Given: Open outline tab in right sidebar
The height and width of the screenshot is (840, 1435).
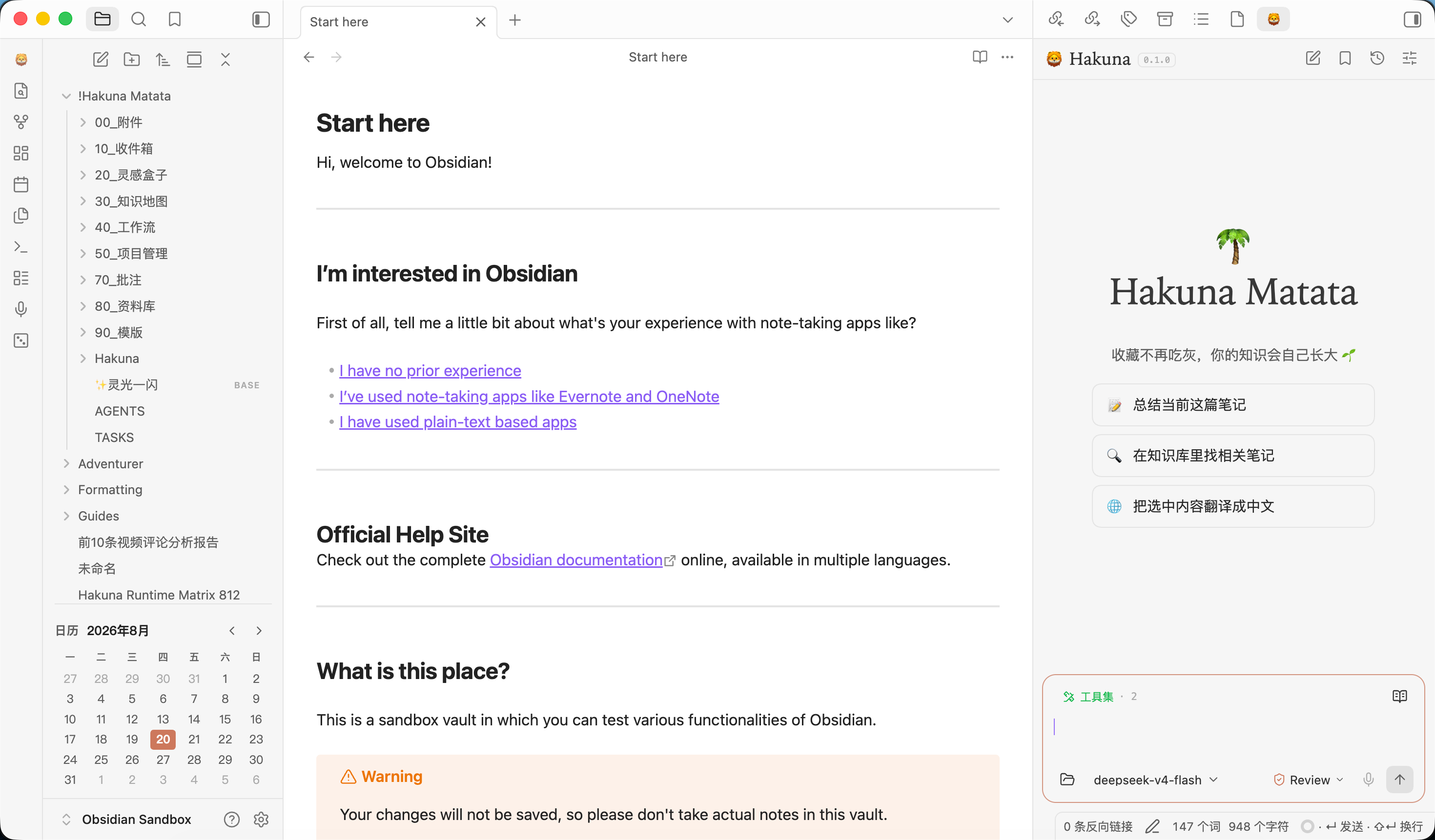Looking at the screenshot, I should [1201, 20].
